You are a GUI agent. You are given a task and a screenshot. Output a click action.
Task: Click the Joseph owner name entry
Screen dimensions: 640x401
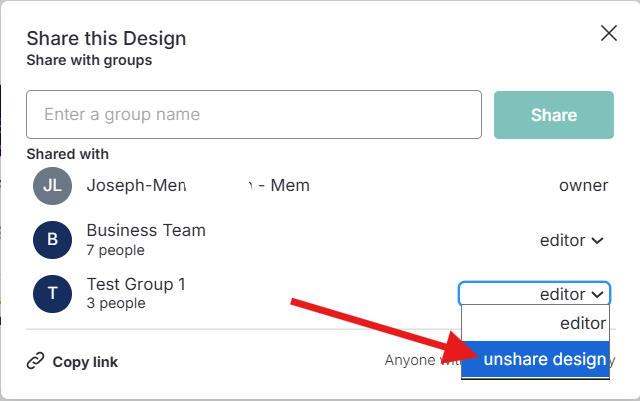[x=198, y=185]
